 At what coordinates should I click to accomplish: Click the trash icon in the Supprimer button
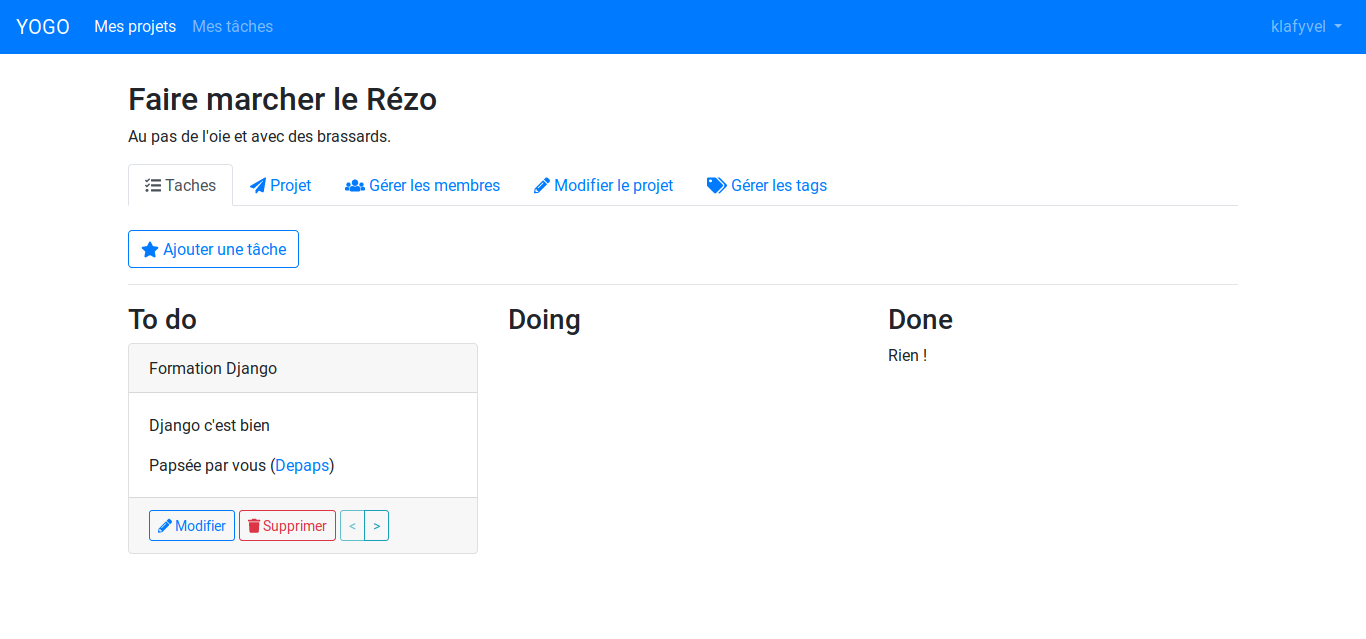[254, 526]
